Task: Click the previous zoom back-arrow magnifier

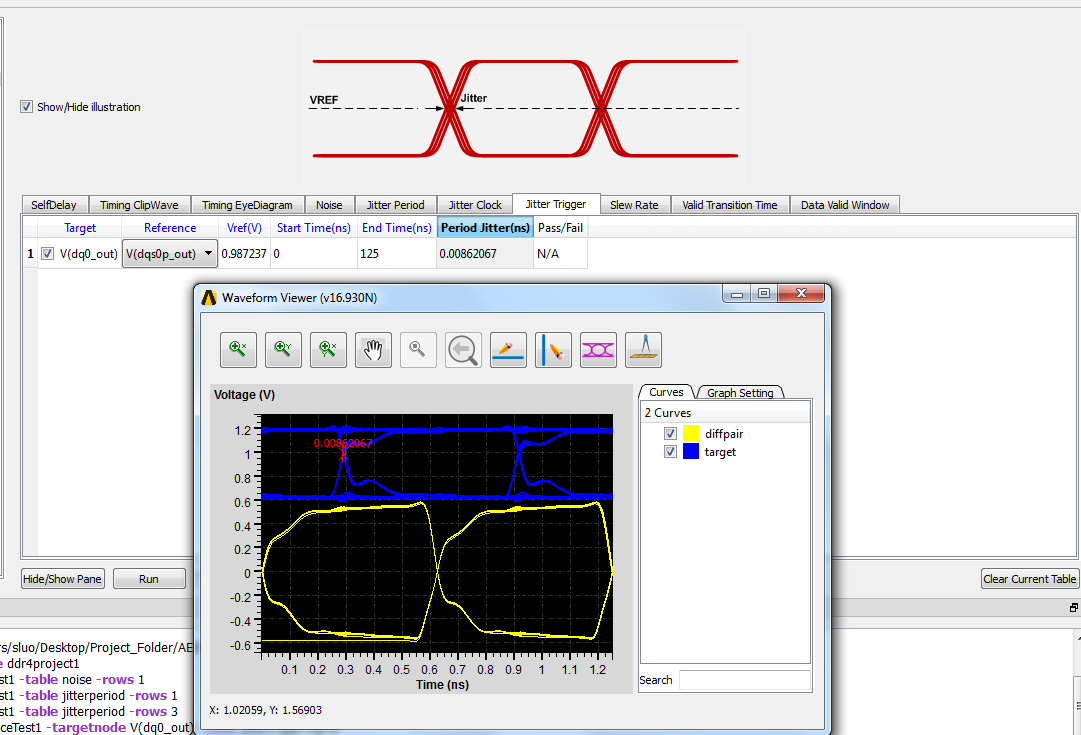Action: pos(463,349)
